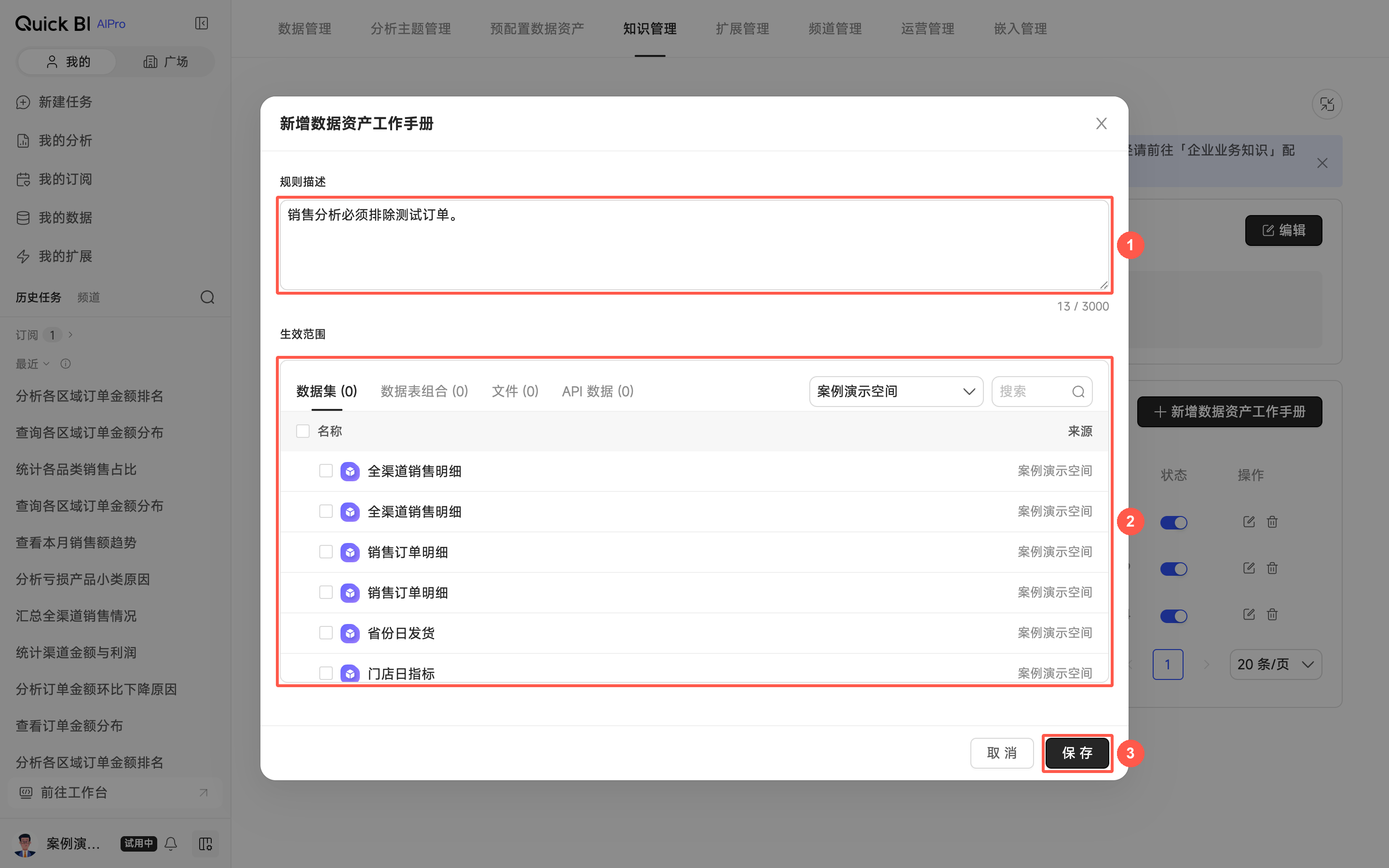
Task: Click the 编辑 button behind the dialog
Action: coord(1283,230)
